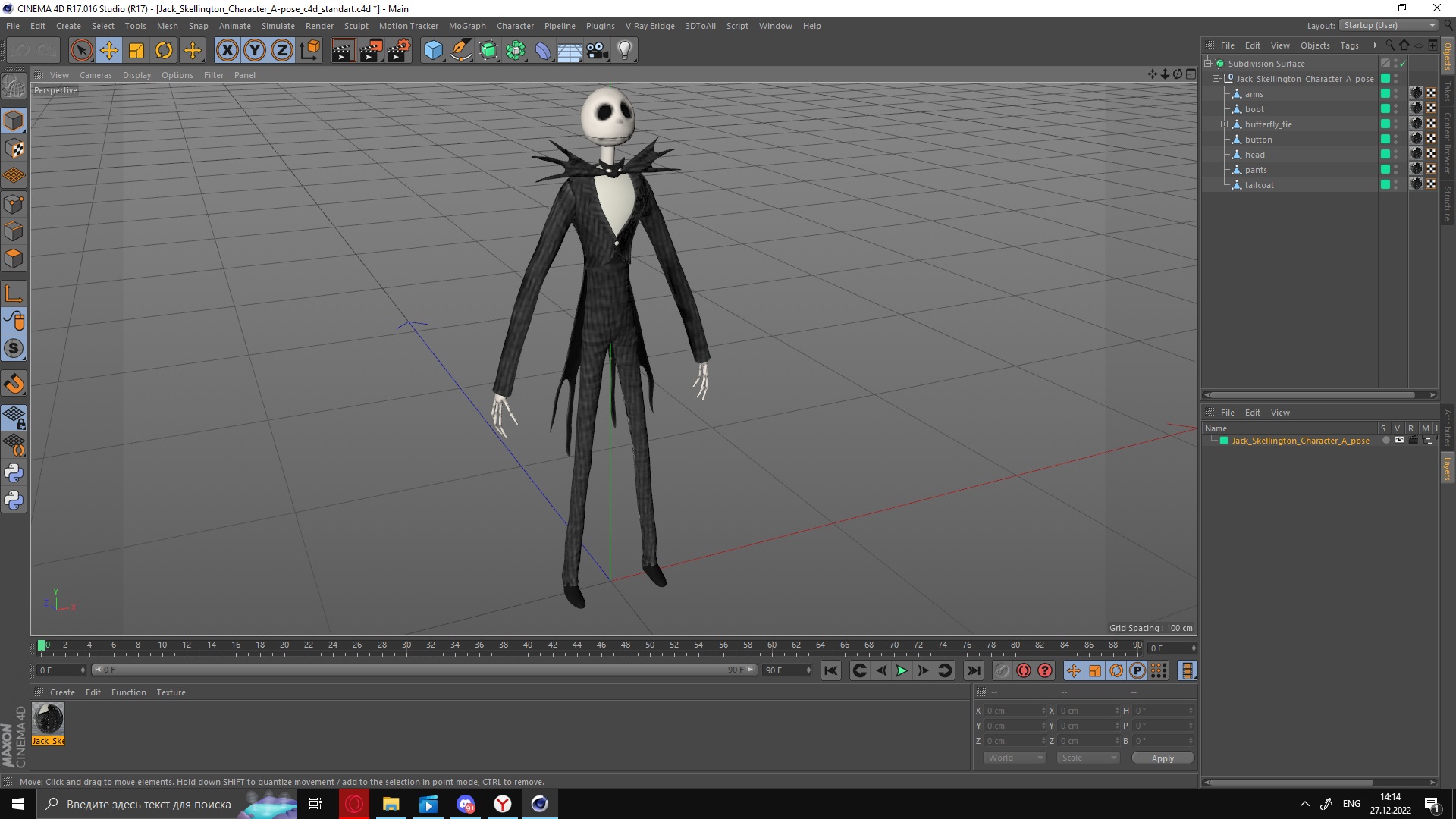Open the World coordinate dropdown
1456x819 pixels.
(1014, 758)
